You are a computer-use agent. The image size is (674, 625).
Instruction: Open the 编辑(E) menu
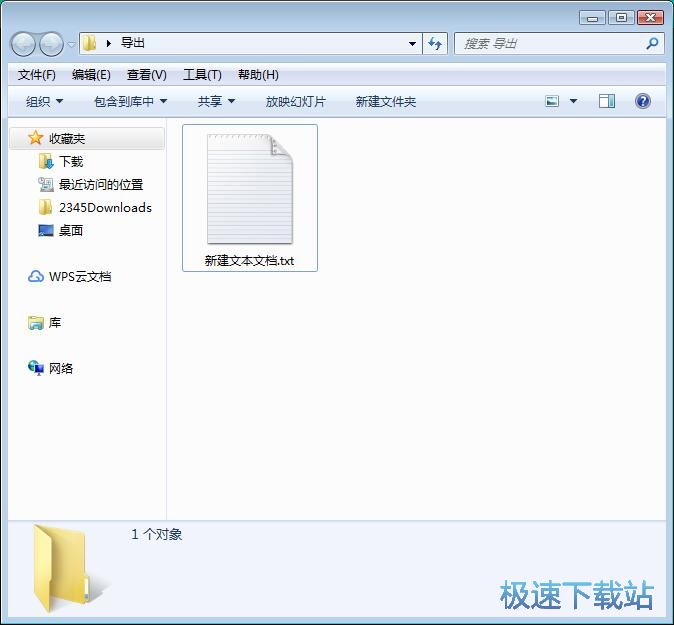(91, 75)
